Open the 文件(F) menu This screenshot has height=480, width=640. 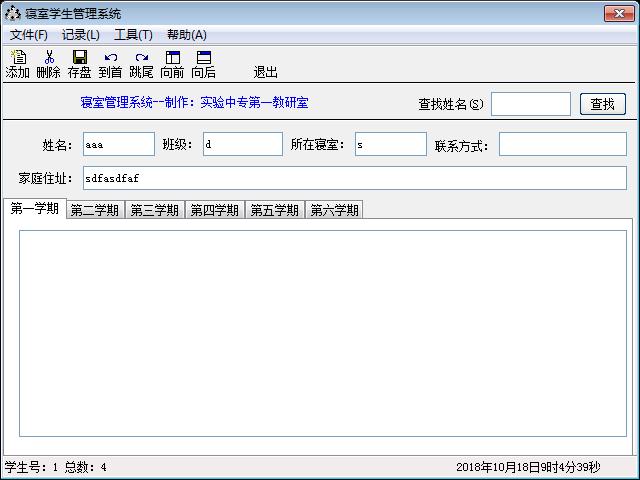(x=29, y=35)
